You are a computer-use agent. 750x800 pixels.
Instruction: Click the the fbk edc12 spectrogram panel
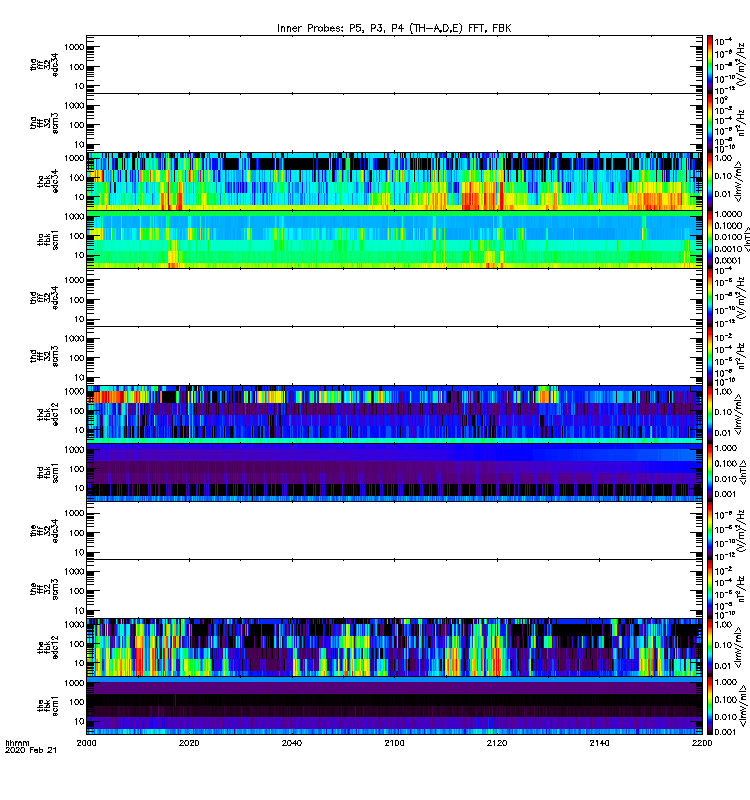pyautogui.click(x=394, y=647)
